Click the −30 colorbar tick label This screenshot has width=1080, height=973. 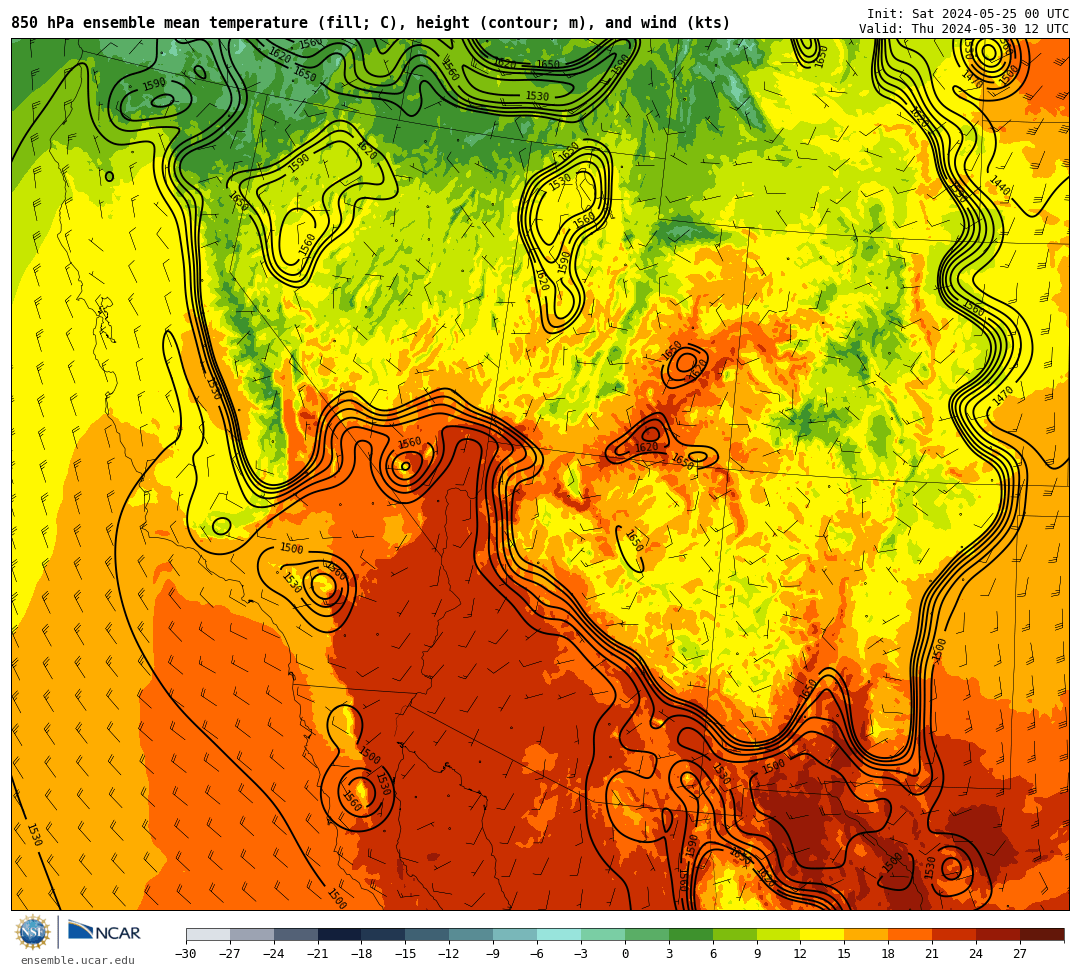pos(186,954)
